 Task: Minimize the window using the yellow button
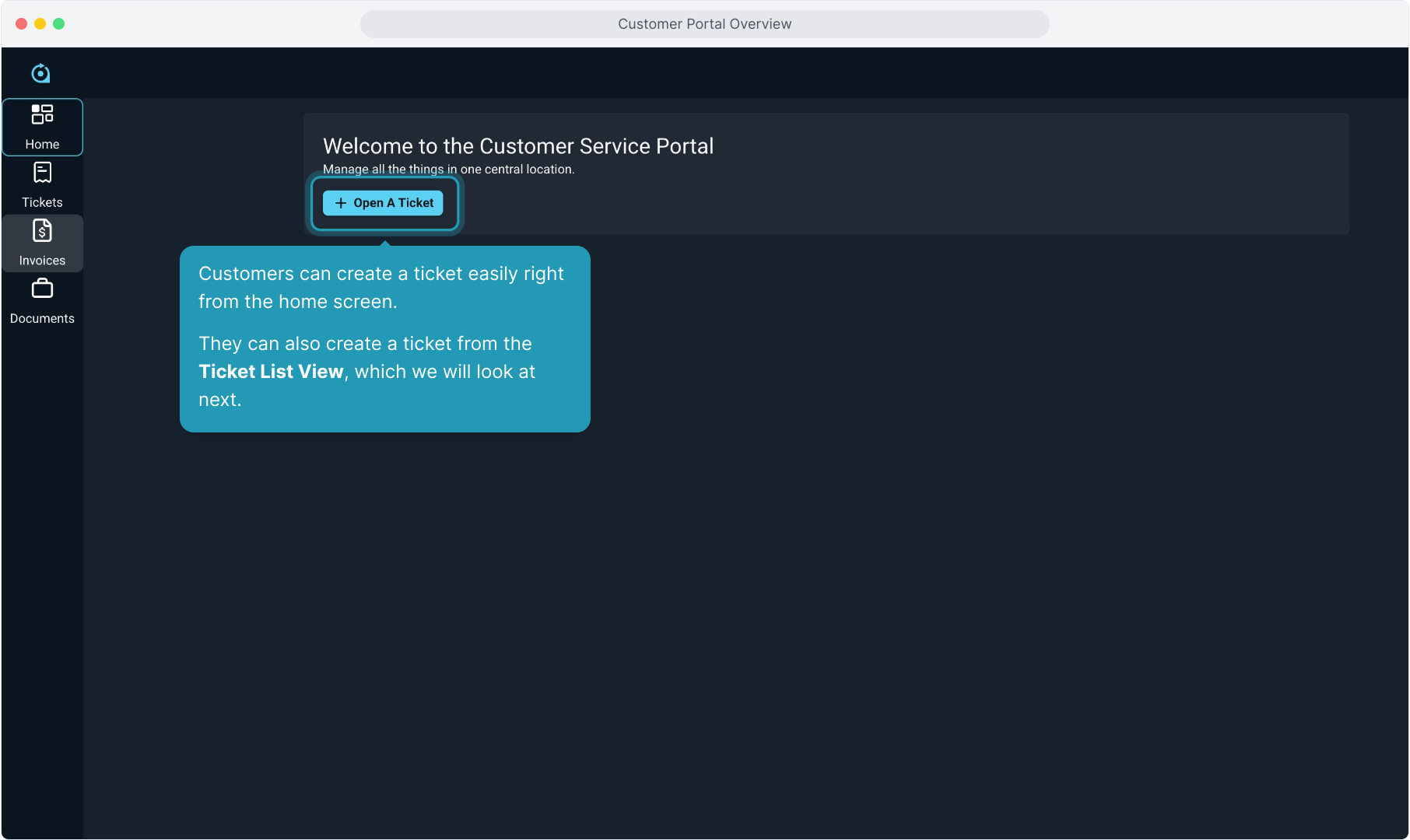(x=40, y=24)
